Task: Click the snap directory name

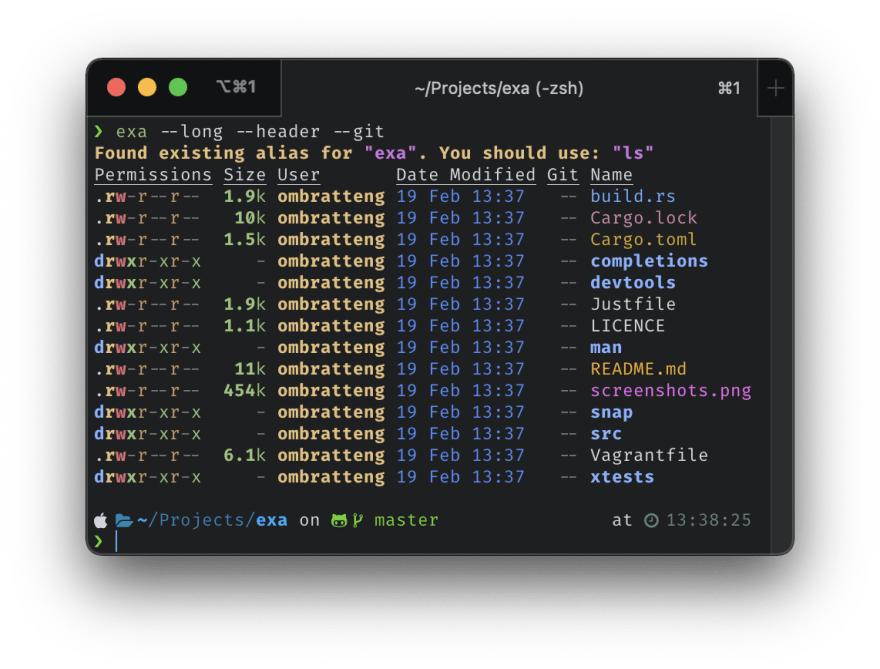Action: pos(611,413)
